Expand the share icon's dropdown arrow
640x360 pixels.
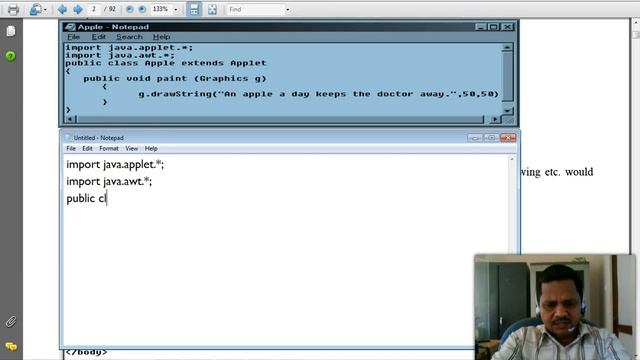45,10
